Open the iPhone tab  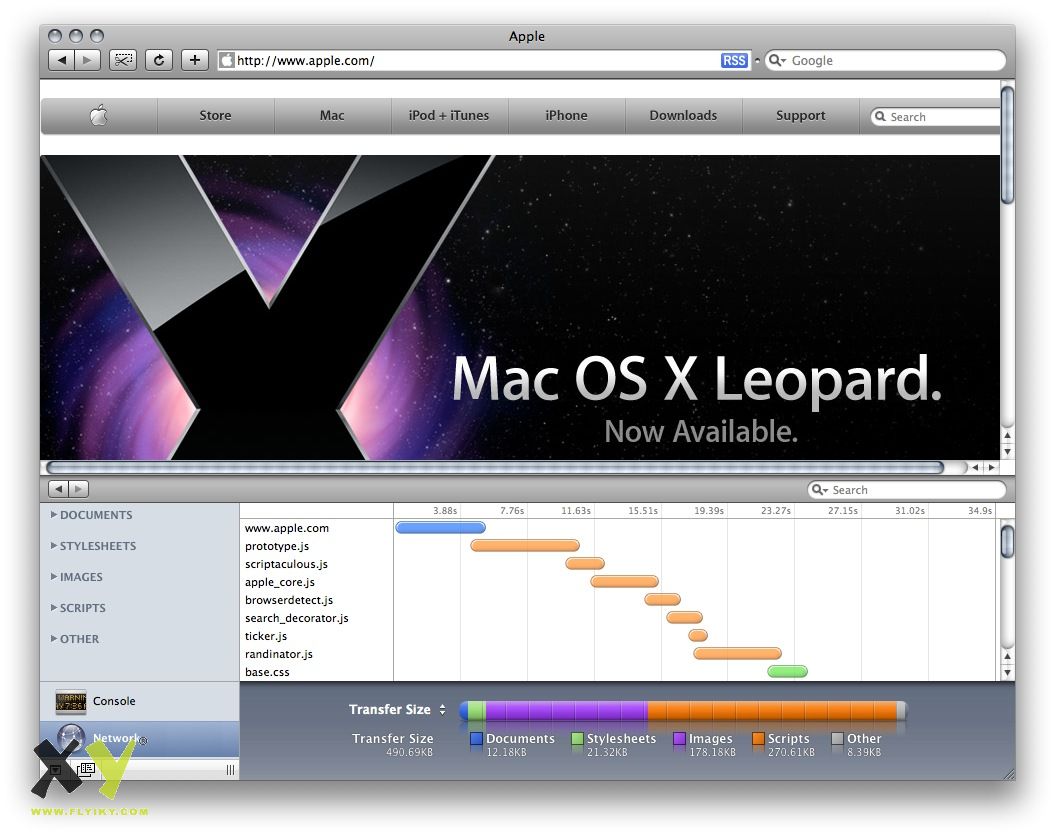pyautogui.click(x=567, y=116)
